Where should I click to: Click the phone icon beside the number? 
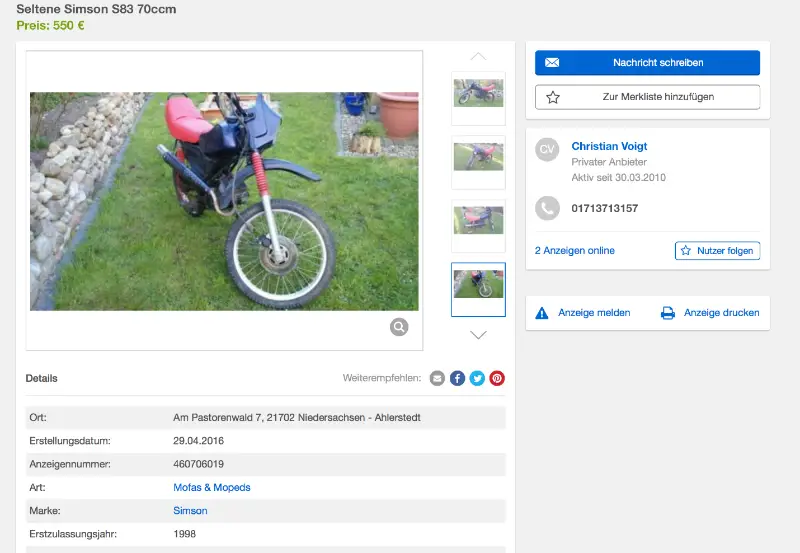click(x=547, y=208)
